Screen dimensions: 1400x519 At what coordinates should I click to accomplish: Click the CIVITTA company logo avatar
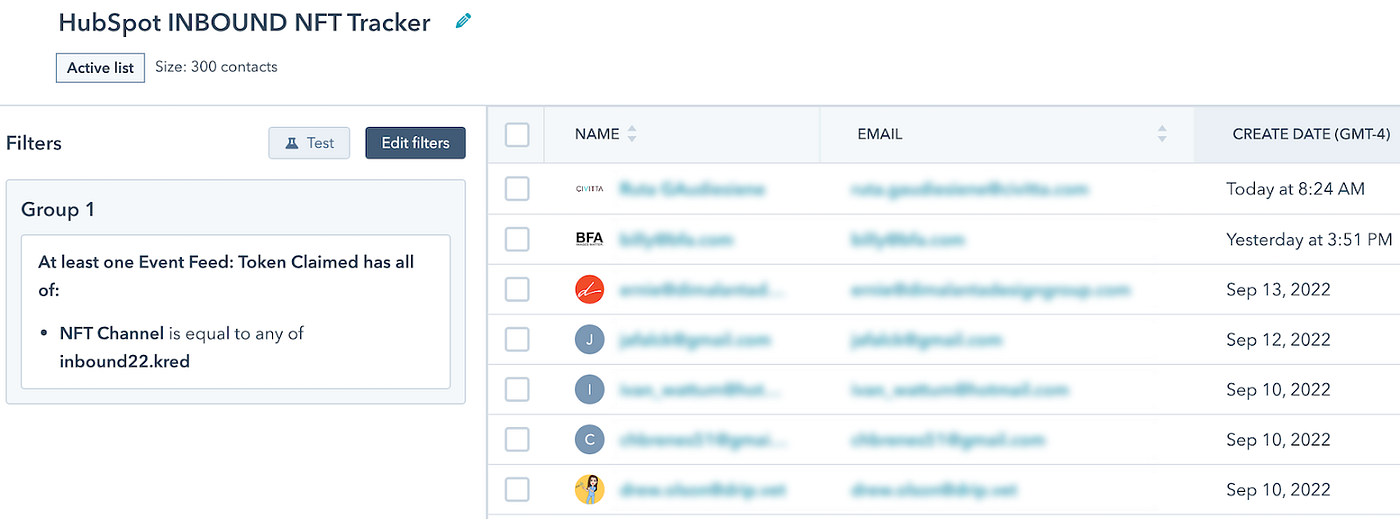(590, 189)
